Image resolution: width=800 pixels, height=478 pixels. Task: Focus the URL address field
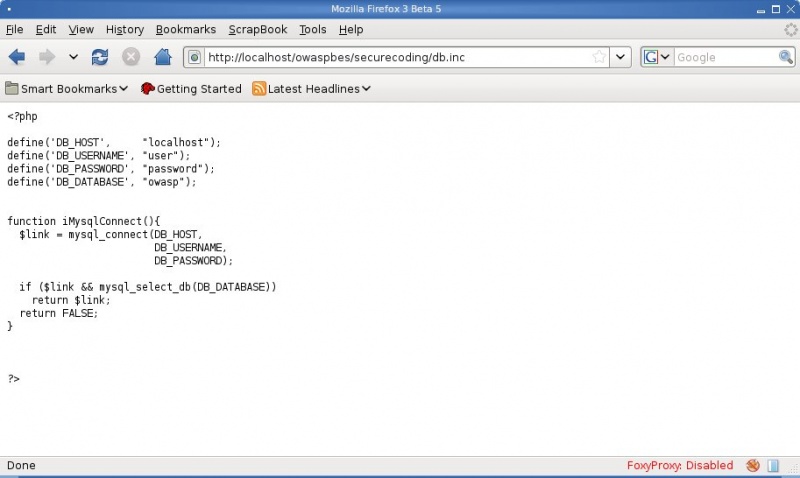(398, 57)
